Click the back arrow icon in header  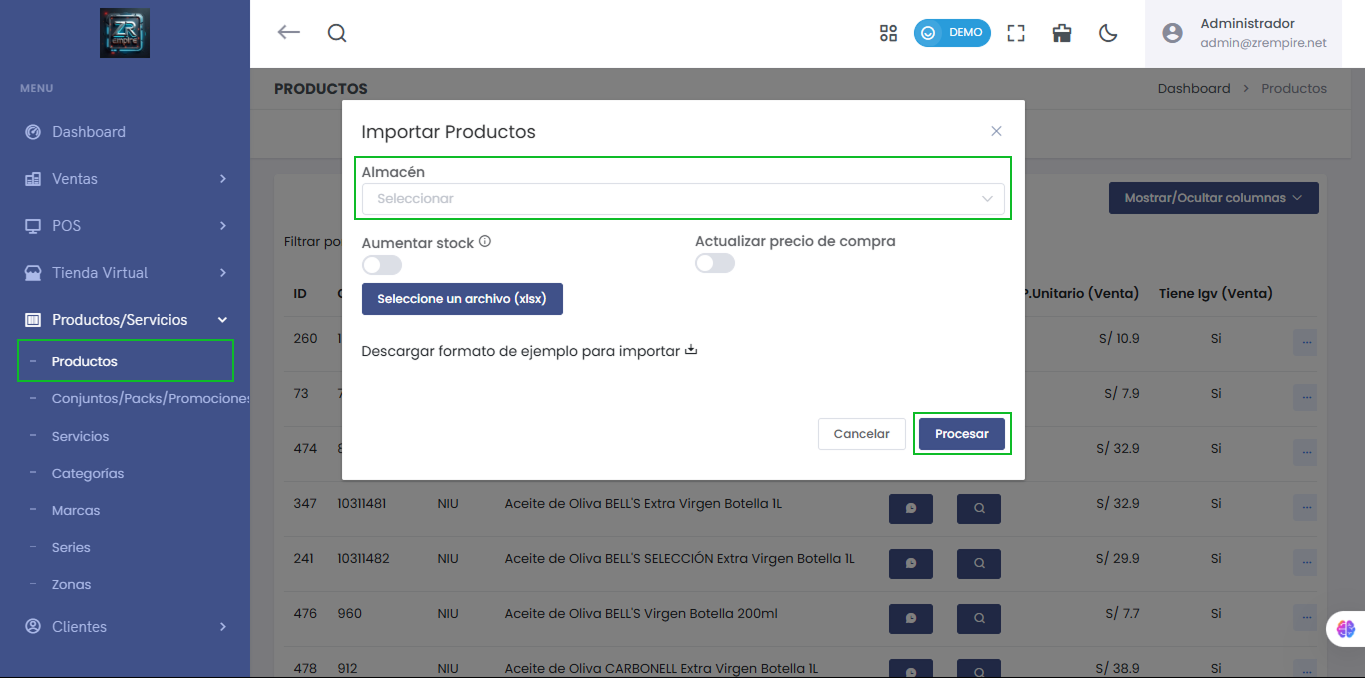coord(288,33)
